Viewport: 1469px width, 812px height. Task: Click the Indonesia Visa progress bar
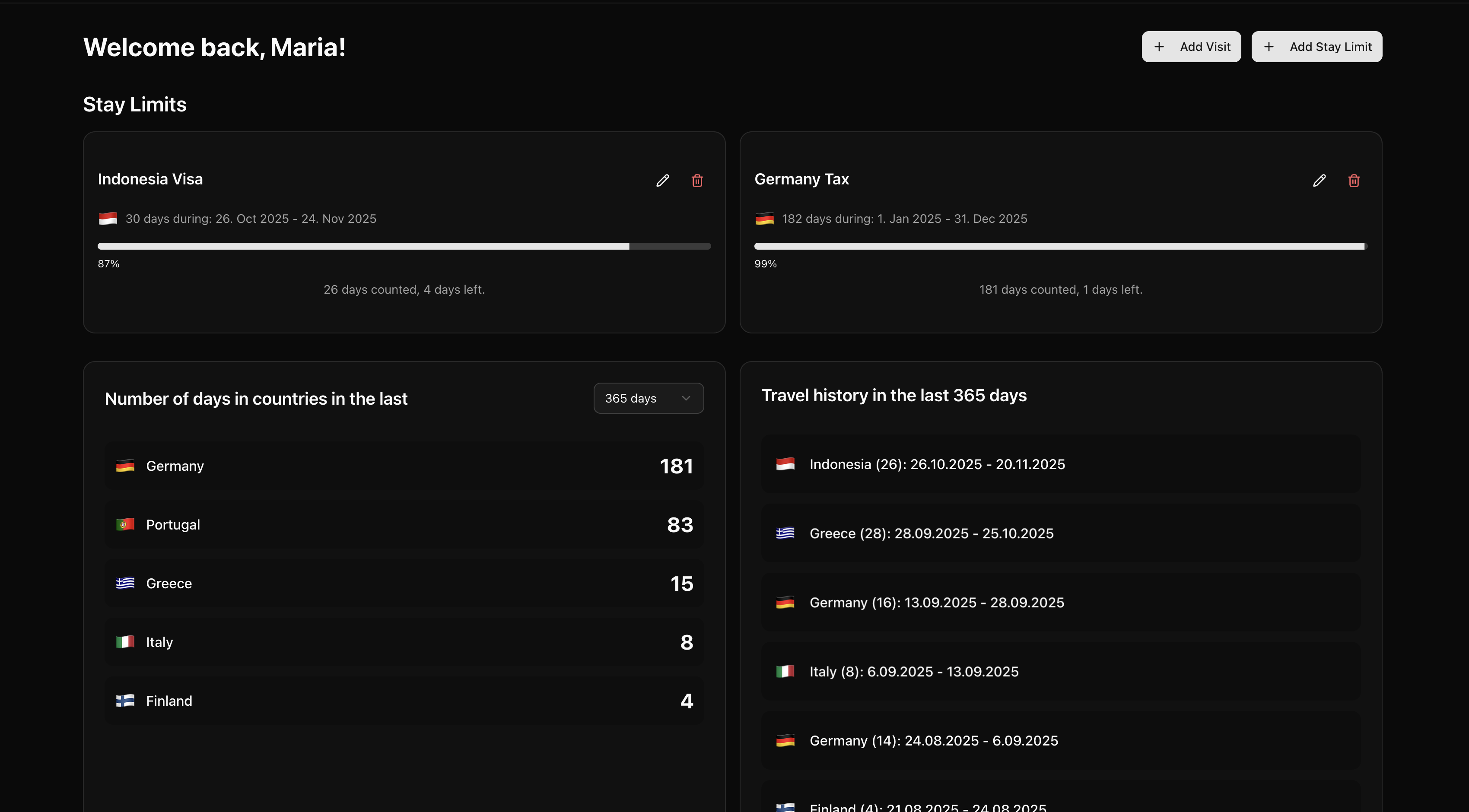[404, 246]
